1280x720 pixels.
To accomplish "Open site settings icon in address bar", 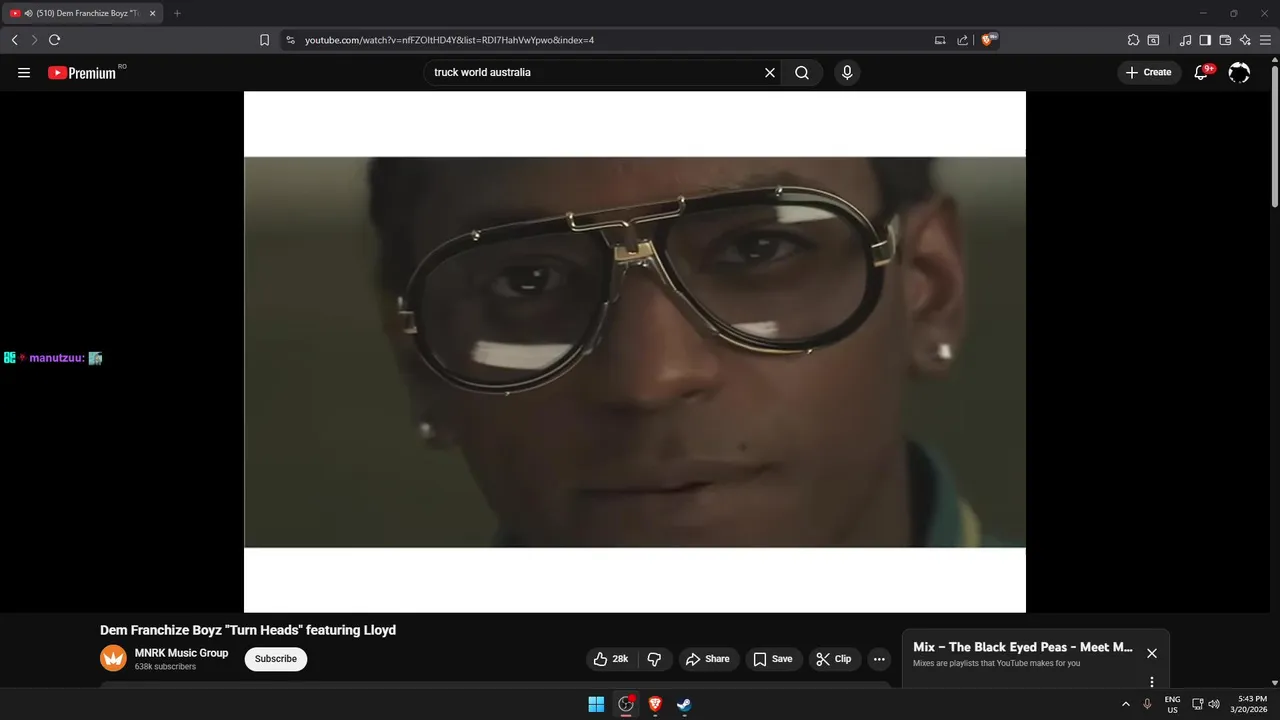I will point(290,40).
